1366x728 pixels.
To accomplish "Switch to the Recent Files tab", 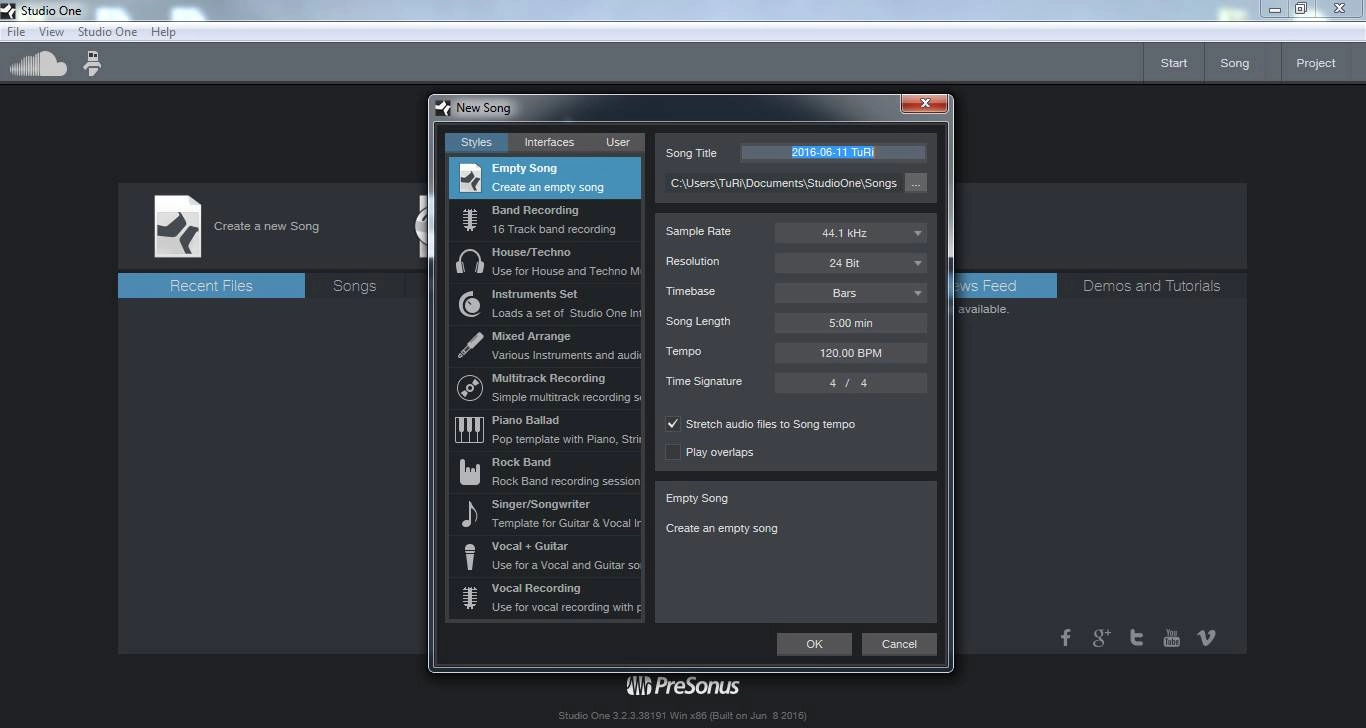I will click(211, 286).
